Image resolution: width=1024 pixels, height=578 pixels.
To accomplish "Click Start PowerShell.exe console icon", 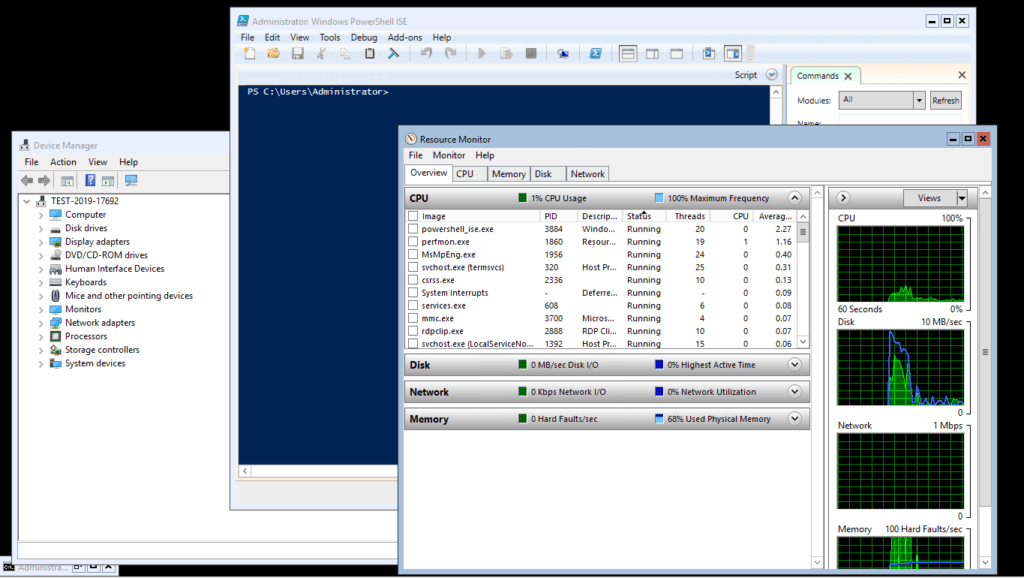I will pyautogui.click(x=596, y=54).
